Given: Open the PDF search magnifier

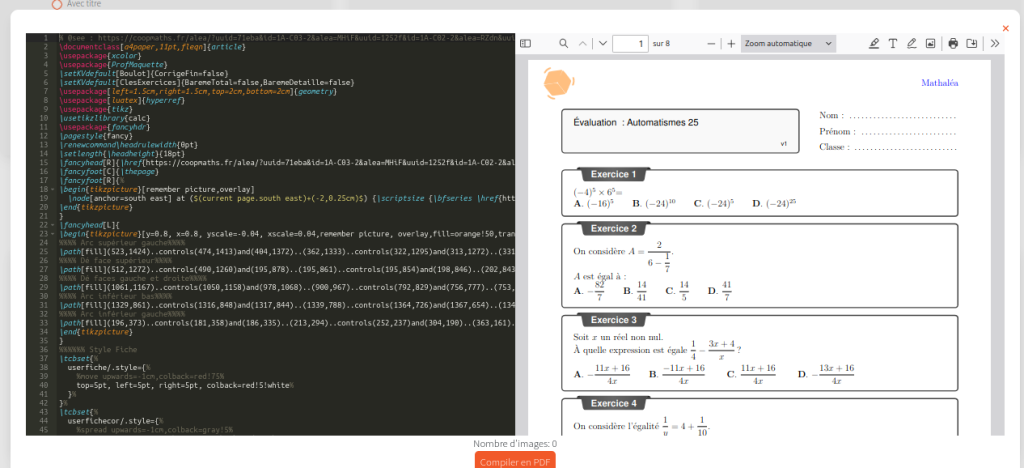Looking at the screenshot, I should pyautogui.click(x=564, y=44).
